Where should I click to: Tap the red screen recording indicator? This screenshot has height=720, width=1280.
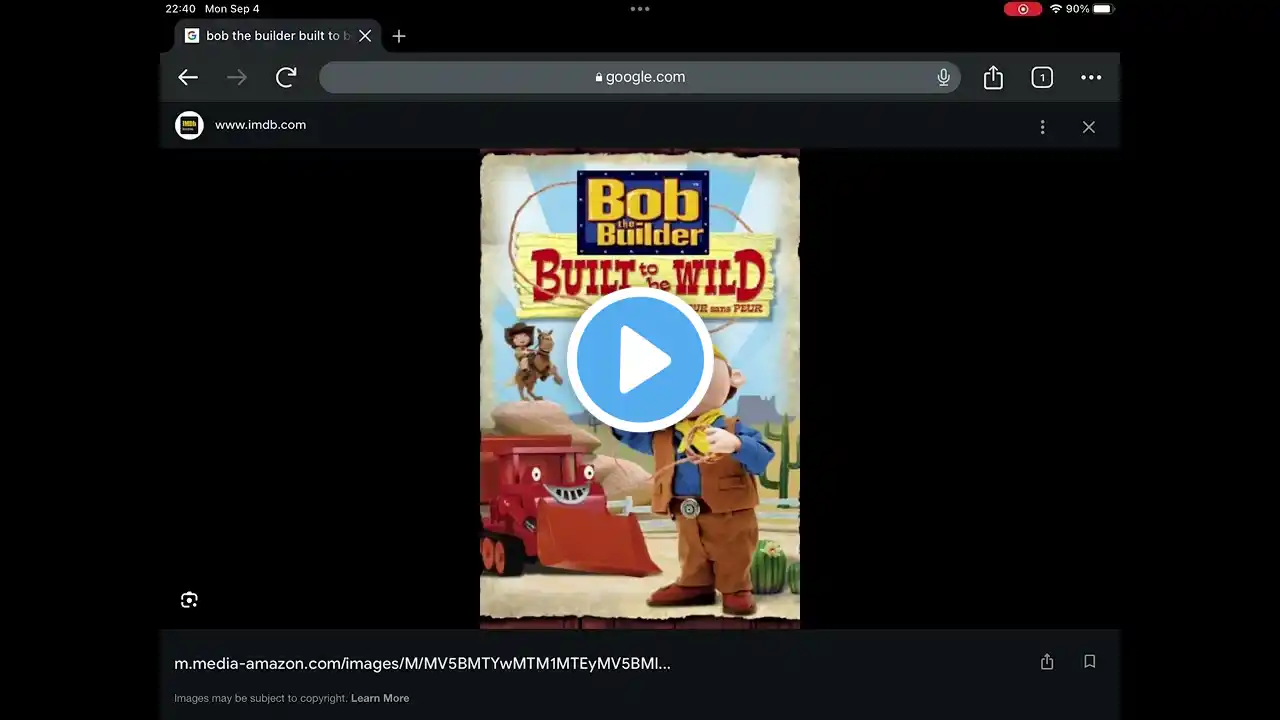pos(1023,9)
